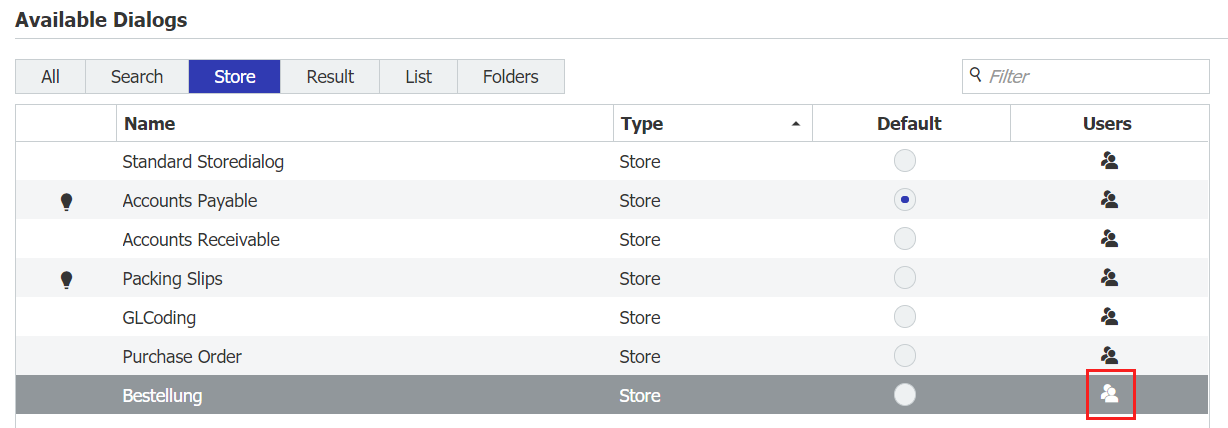Viewport: 1228px width, 428px height.
Task: Make GLCoding the default dialog
Action: (x=904, y=317)
